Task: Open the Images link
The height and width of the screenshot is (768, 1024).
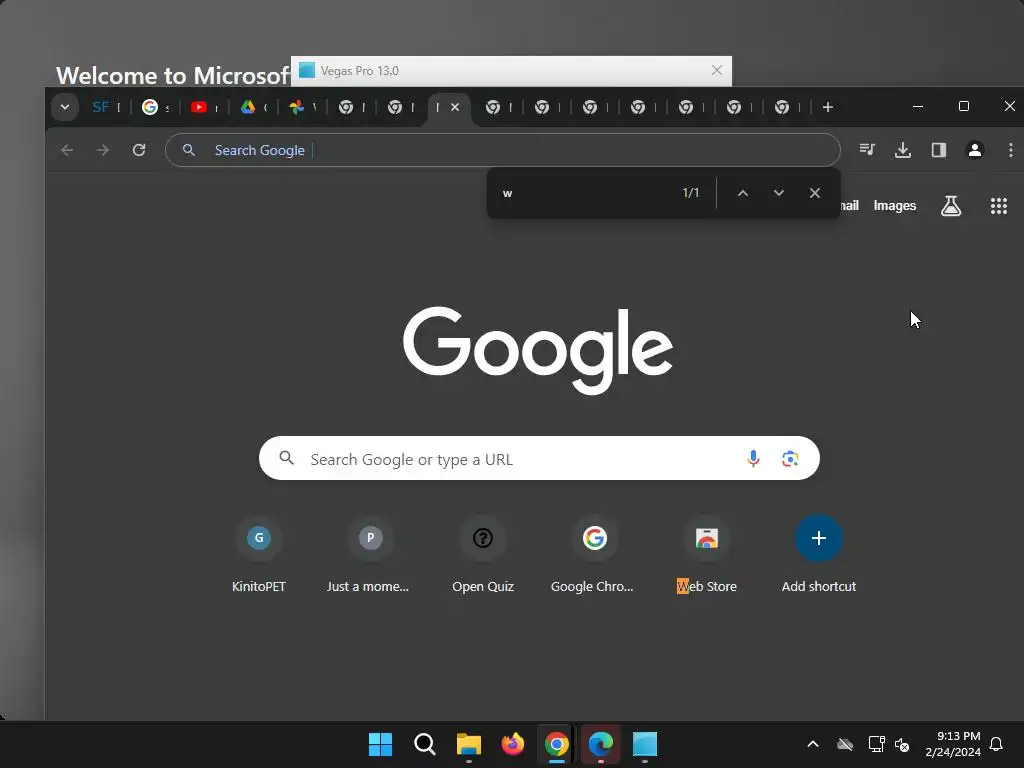Action: point(895,206)
